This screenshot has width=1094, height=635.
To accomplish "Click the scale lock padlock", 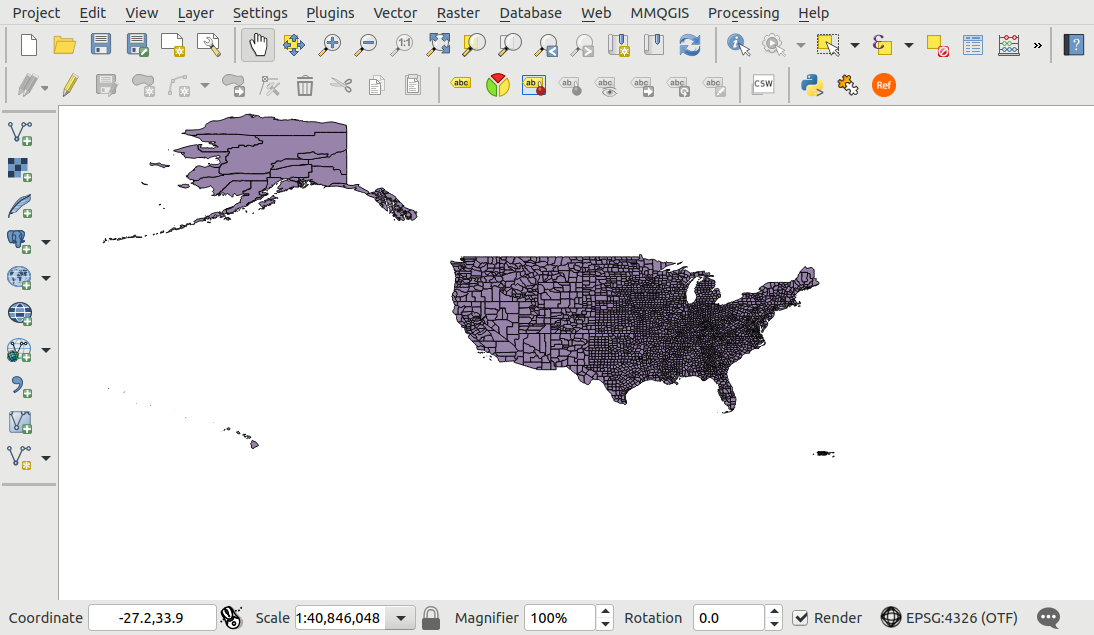I will pyautogui.click(x=431, y=617).
